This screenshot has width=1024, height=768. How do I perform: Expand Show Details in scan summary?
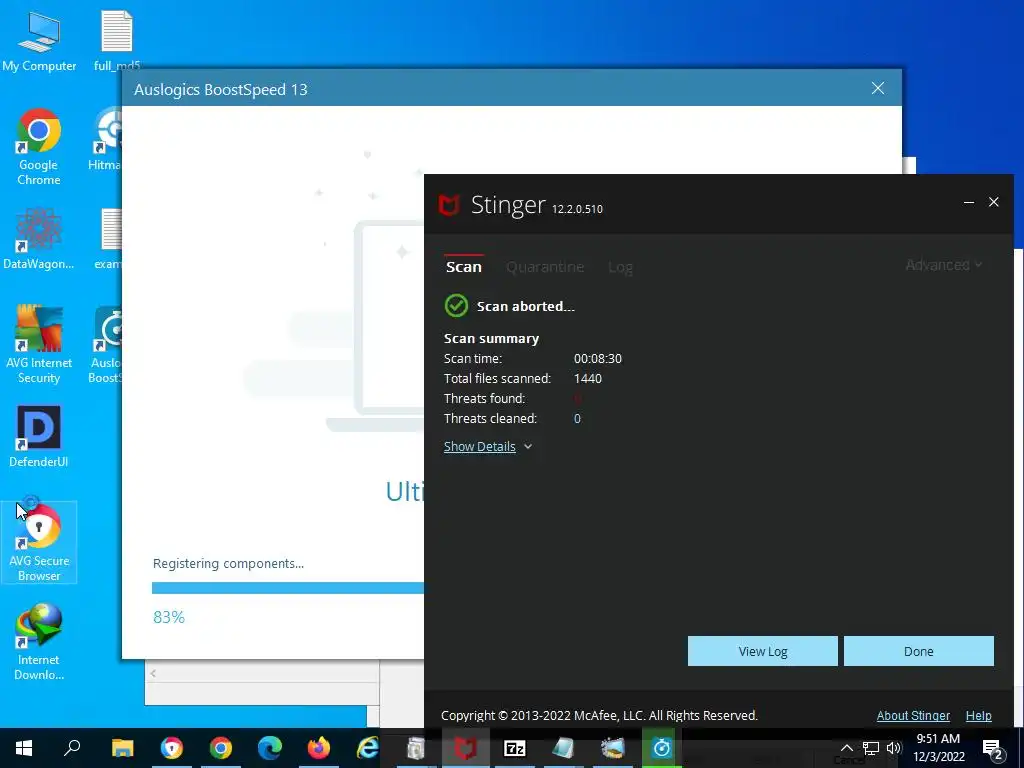[x=488, y=447]
